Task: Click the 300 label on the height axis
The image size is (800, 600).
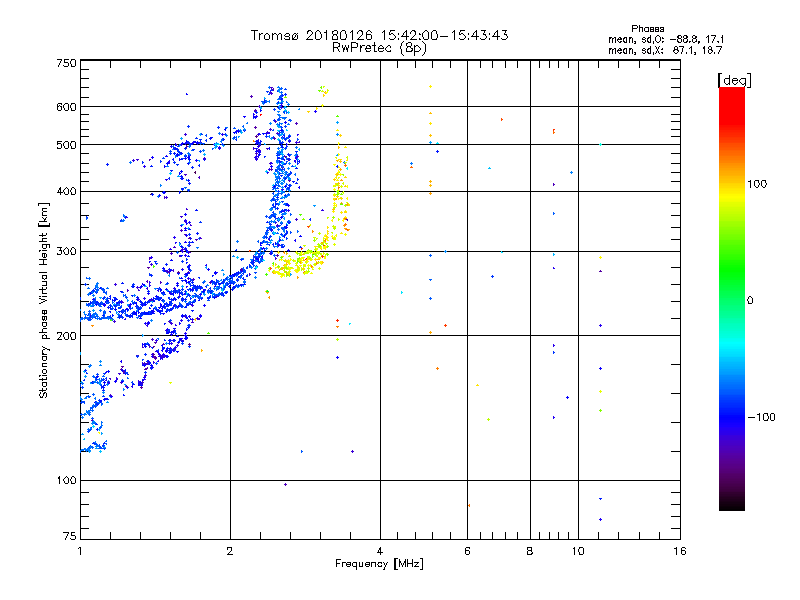Action: point(66,251)
